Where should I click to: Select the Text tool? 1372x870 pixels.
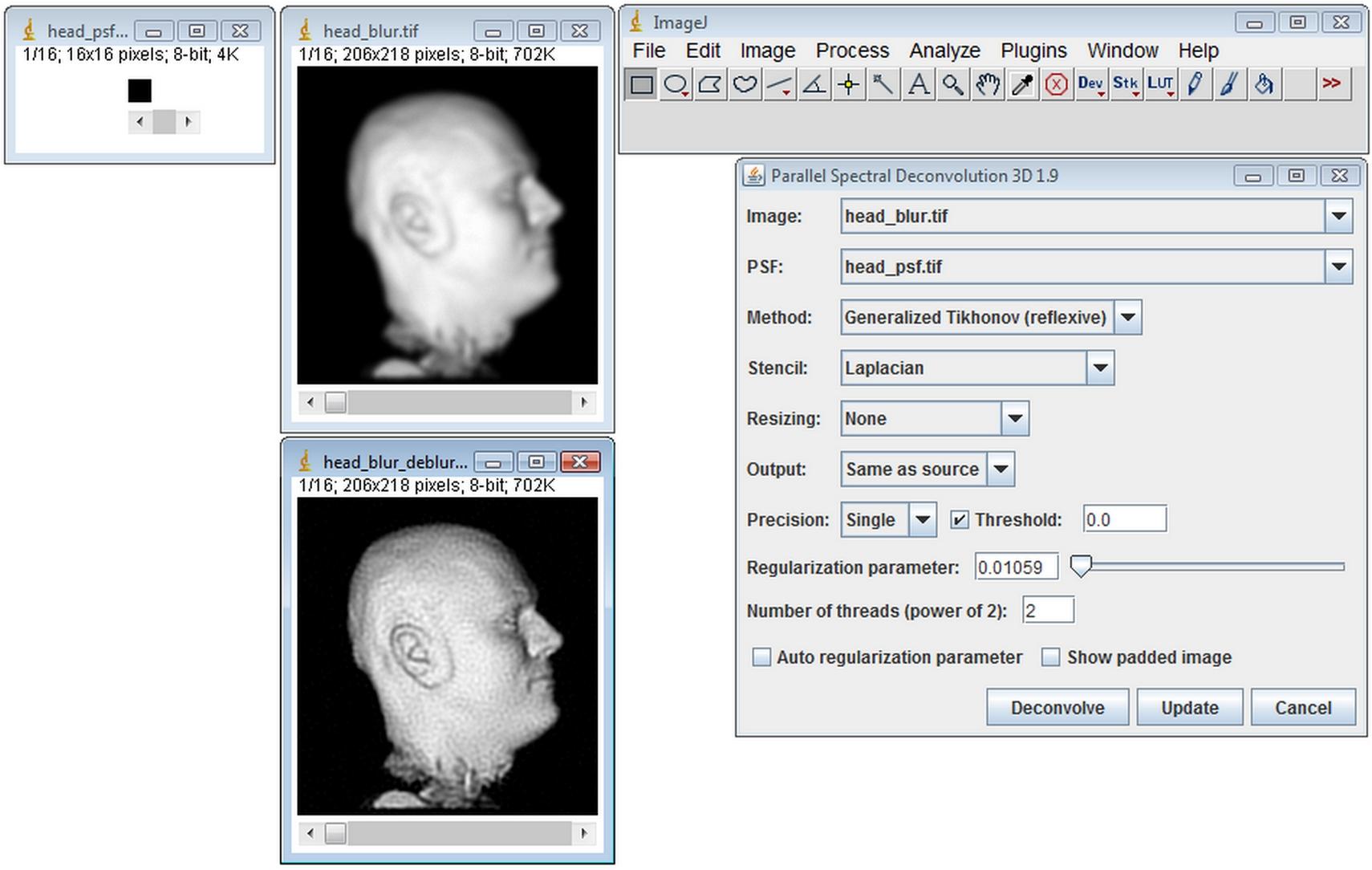[919, 84]
